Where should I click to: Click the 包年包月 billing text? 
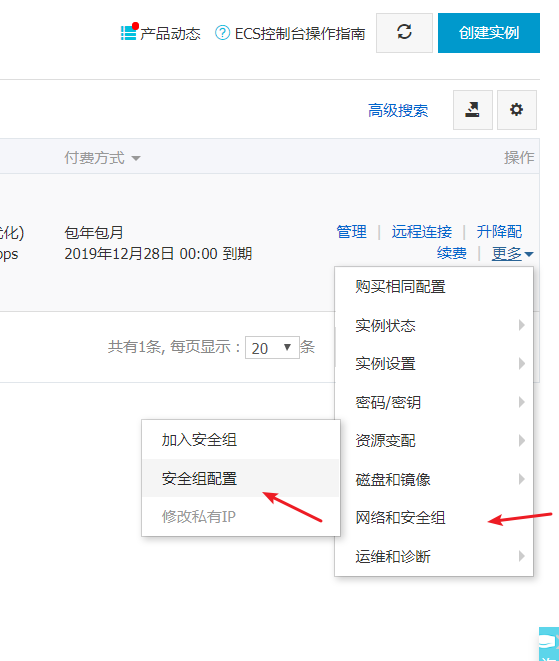tap(94, 232)
